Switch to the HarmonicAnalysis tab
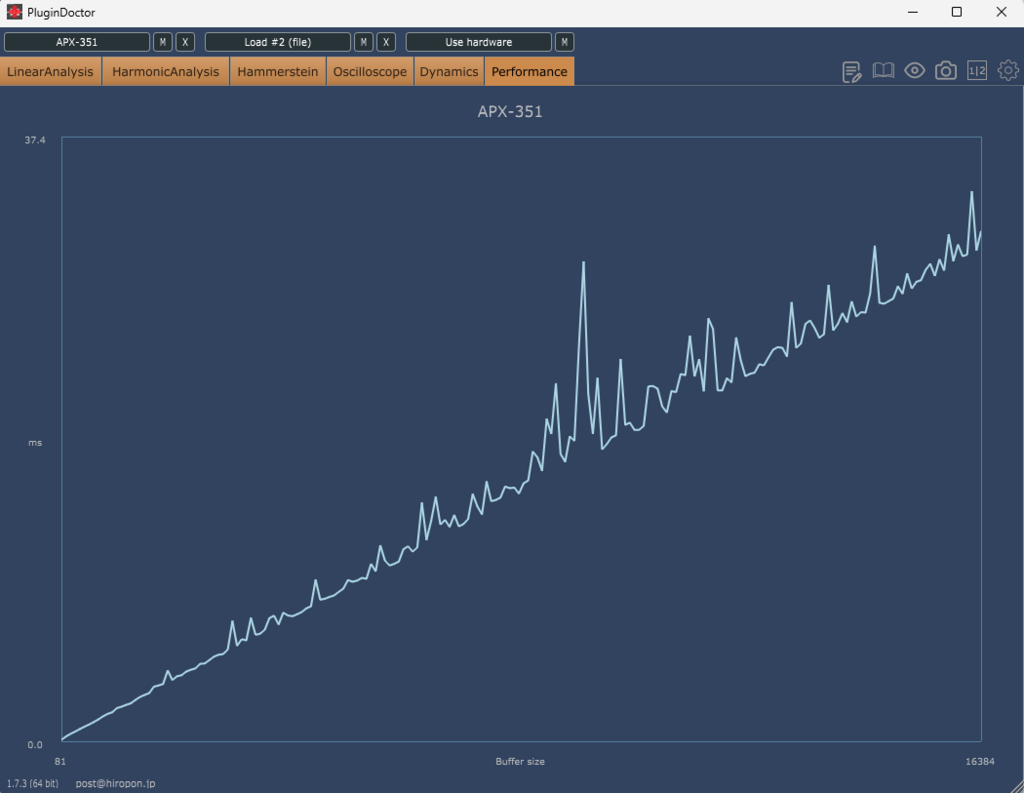 coord(165,71)
